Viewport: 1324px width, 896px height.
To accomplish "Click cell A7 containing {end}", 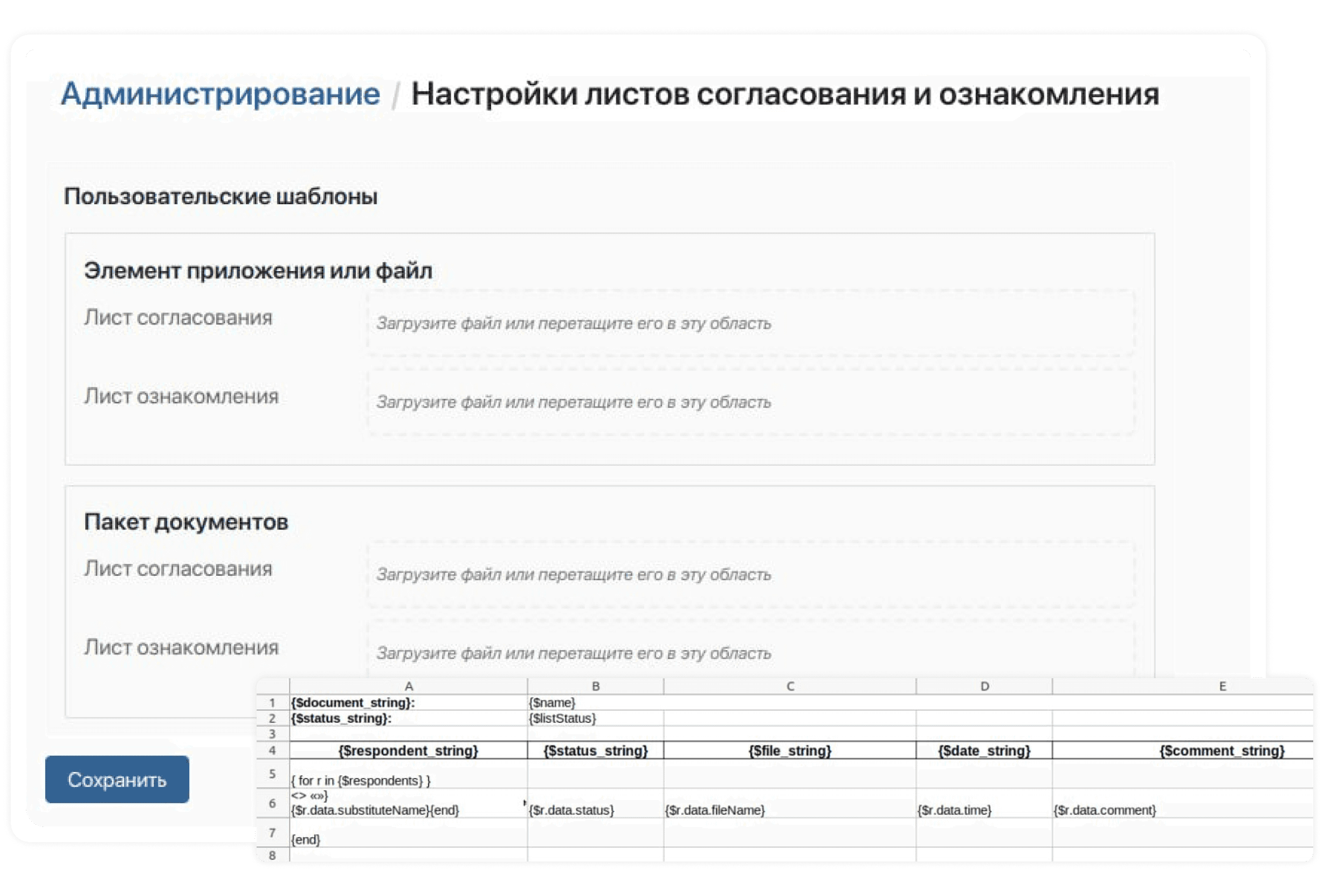I will [409, 833].
